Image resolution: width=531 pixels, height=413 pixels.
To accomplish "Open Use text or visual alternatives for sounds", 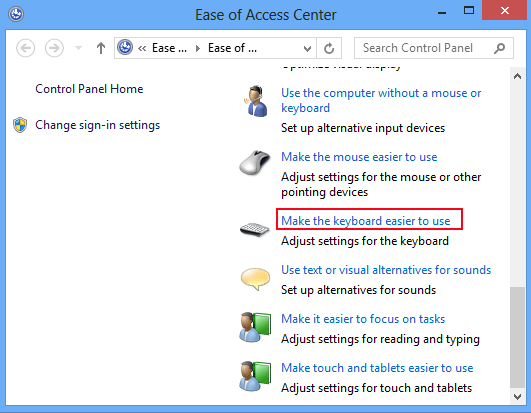I will [x=386, y=270].
